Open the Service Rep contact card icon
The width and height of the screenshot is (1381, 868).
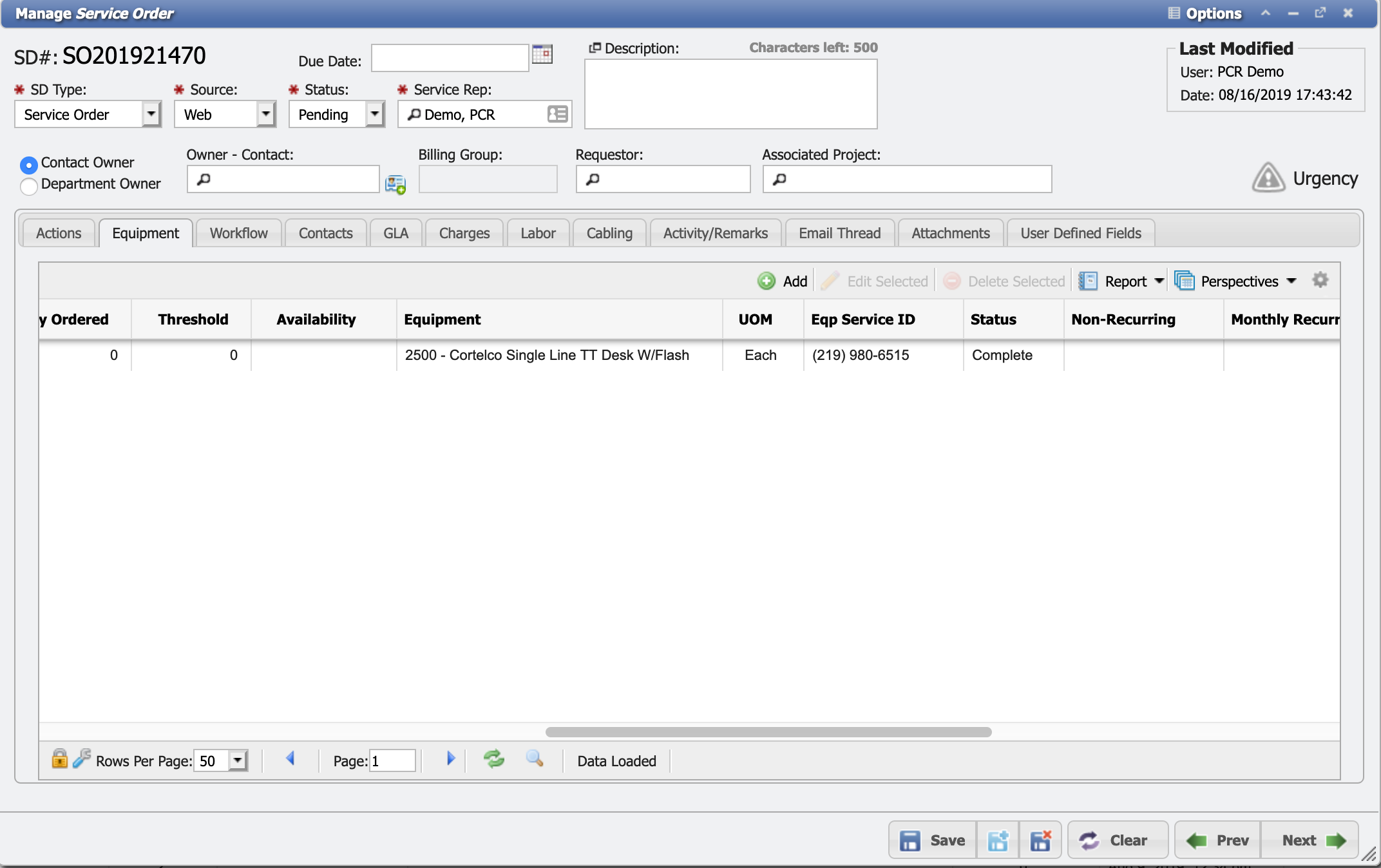pos(557,115)
